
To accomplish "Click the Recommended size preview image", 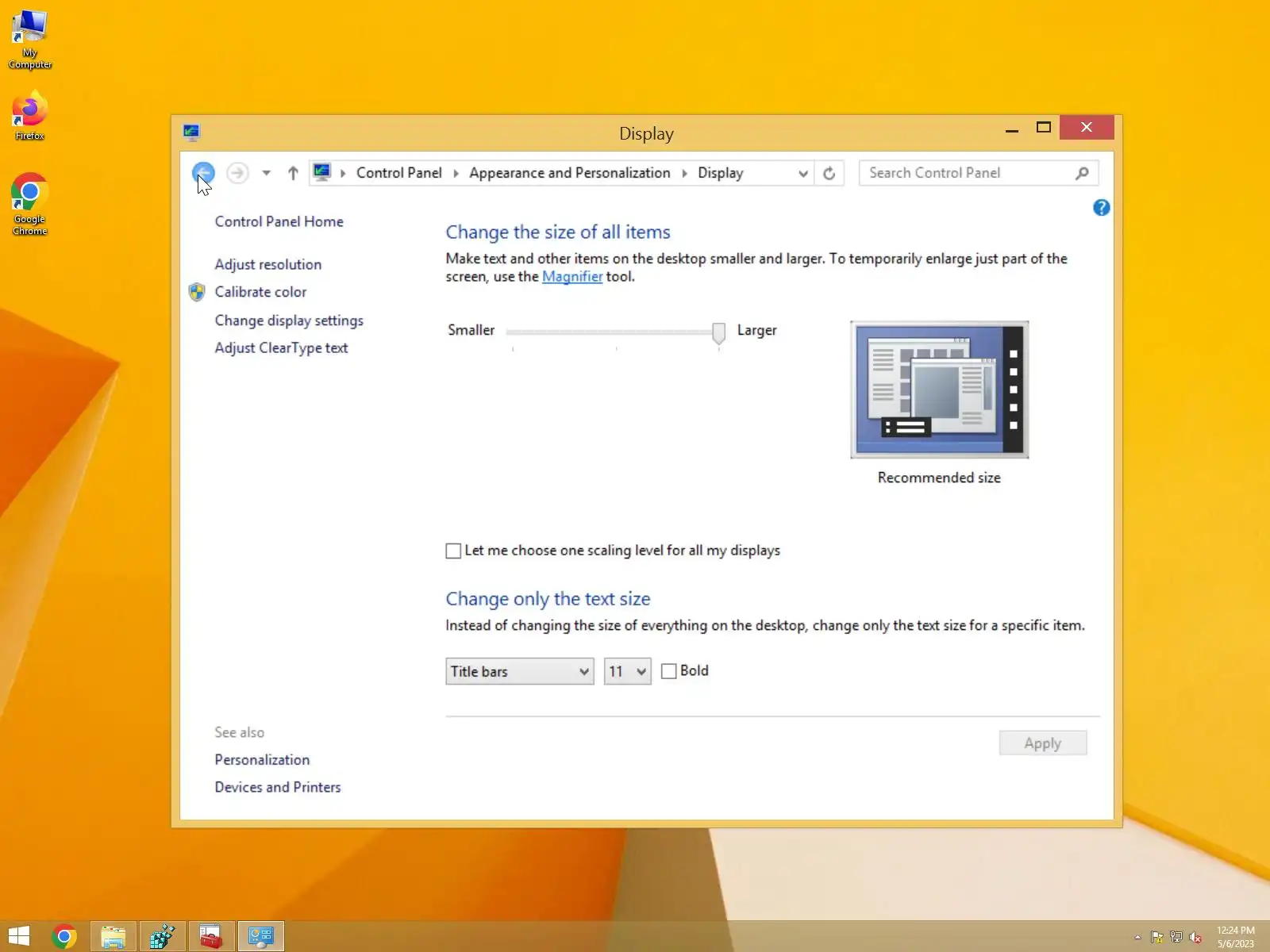I will [x=939, y=390].
